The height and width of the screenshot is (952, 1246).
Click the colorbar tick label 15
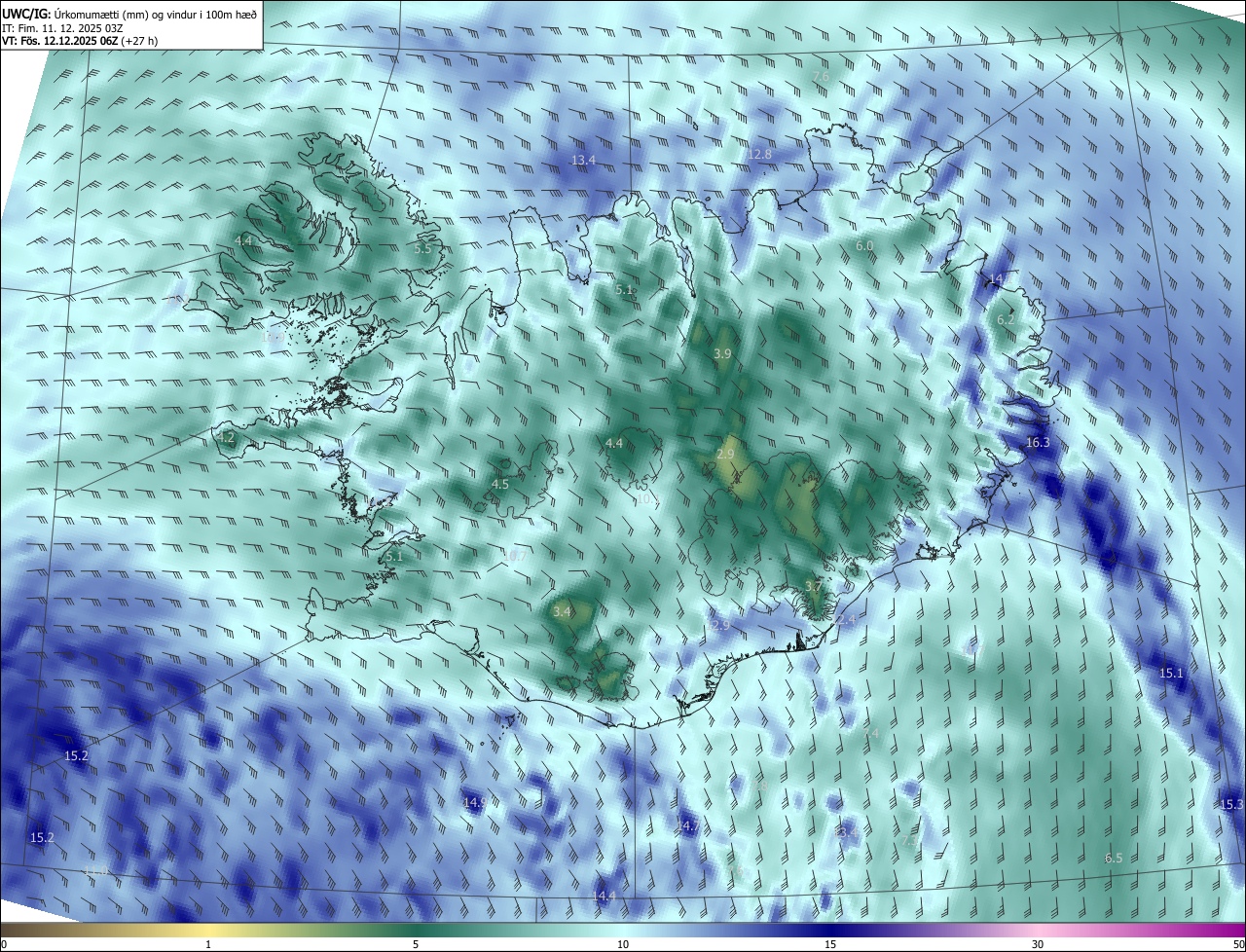(x=830, y=945)
